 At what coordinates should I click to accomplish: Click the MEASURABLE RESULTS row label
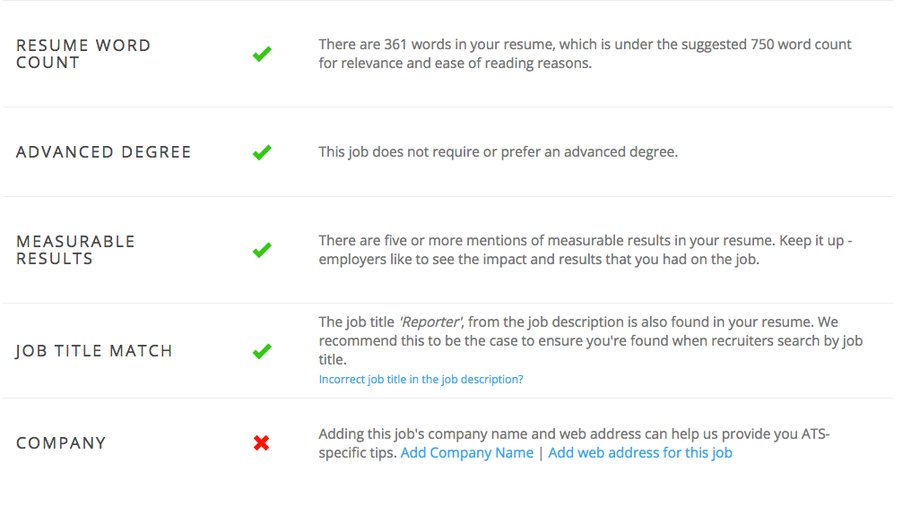(76, 250)
